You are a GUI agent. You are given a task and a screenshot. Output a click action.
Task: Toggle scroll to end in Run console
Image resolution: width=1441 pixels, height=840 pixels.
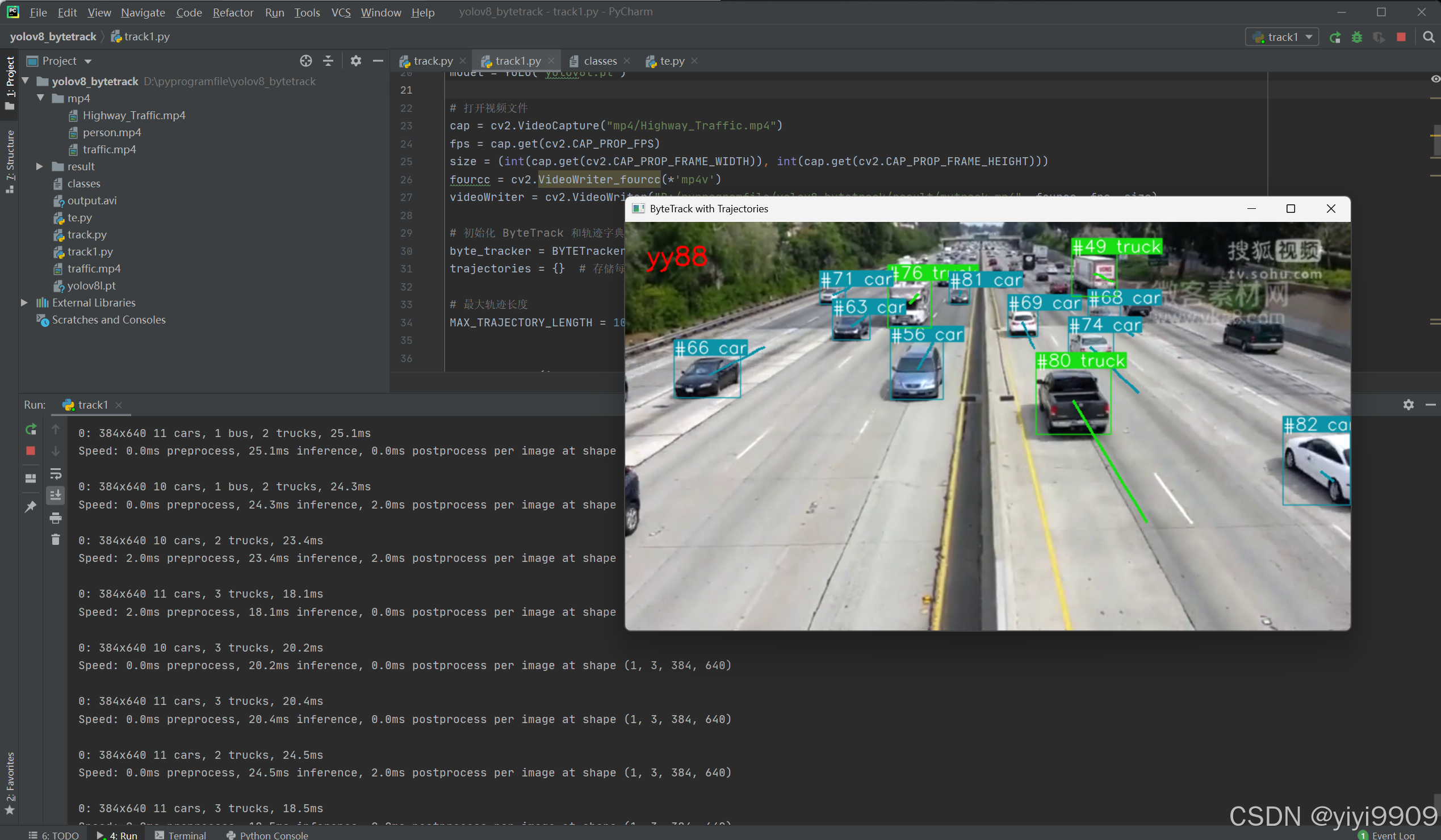56,495
